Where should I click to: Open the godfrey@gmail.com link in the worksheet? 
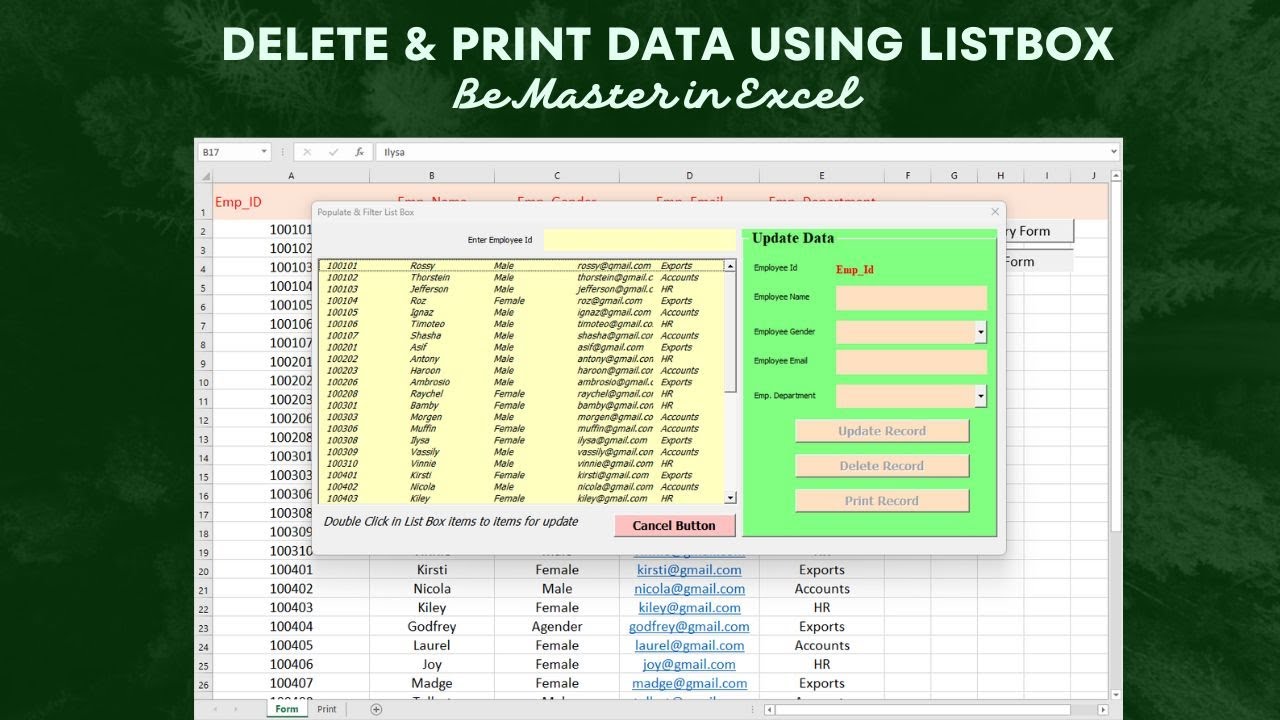[689, 627]
